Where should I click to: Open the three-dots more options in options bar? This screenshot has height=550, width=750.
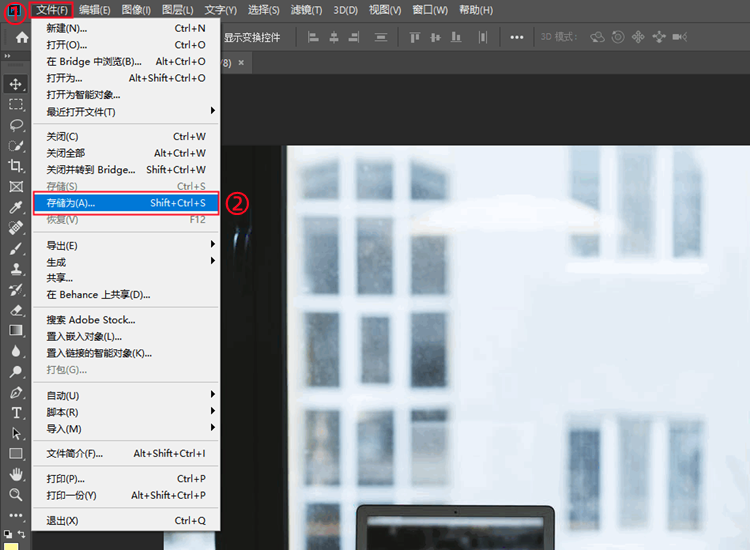click(x=517, y=37)
